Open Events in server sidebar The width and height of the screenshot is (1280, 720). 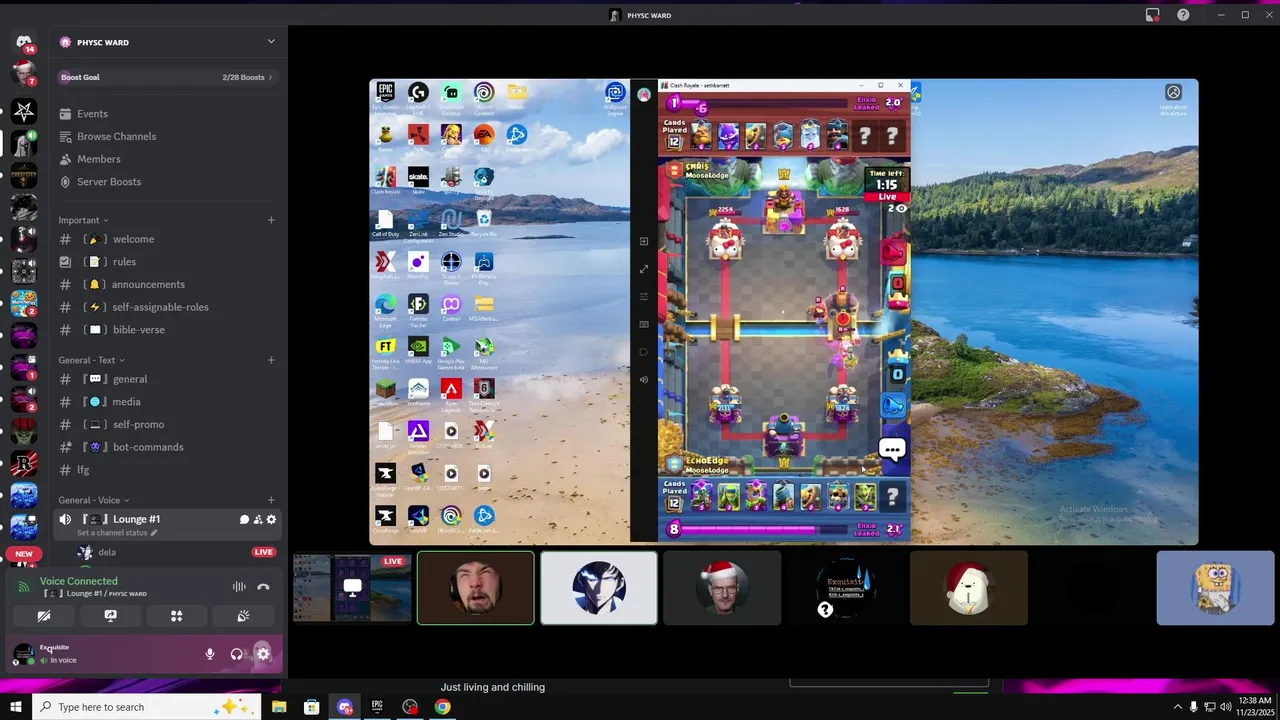(167, 114)
